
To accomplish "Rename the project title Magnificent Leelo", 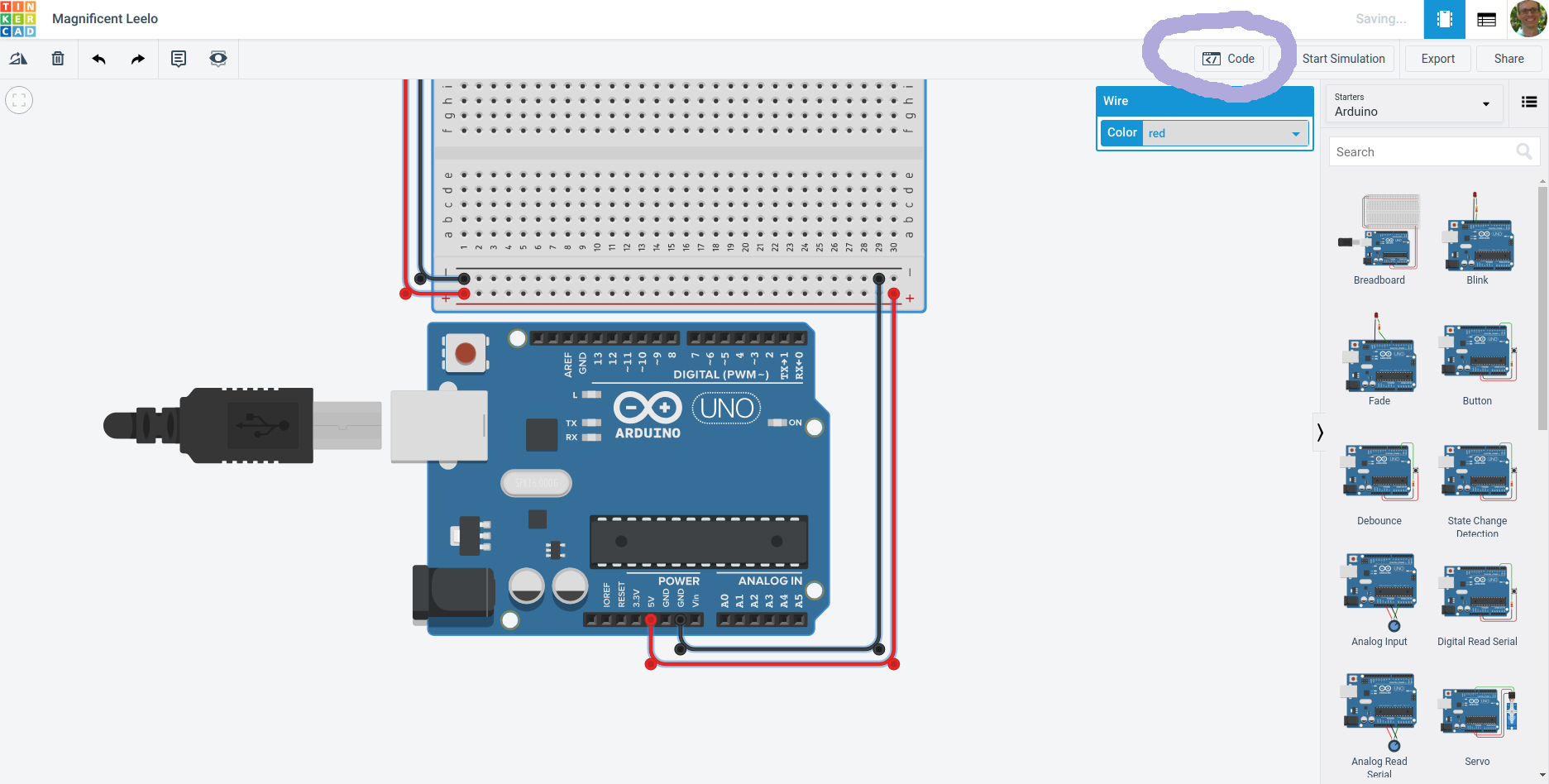I will (x=105, y=19).
